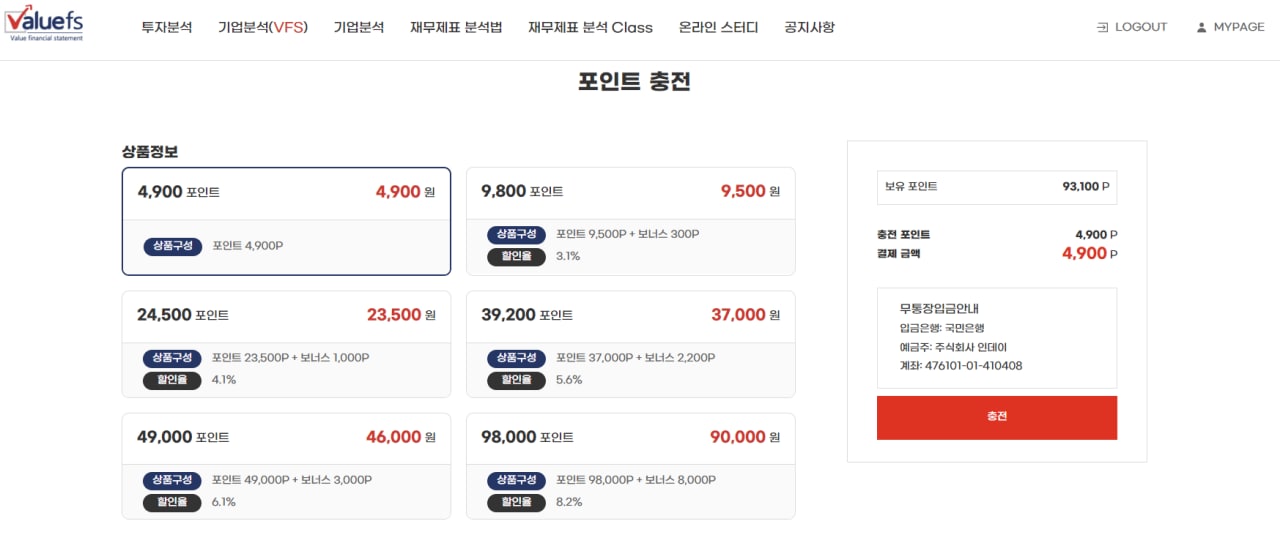Screen dimensions: 1280x543
Task: Open the 기업분석(VFS) menu
Action: [x=263, y=28]
